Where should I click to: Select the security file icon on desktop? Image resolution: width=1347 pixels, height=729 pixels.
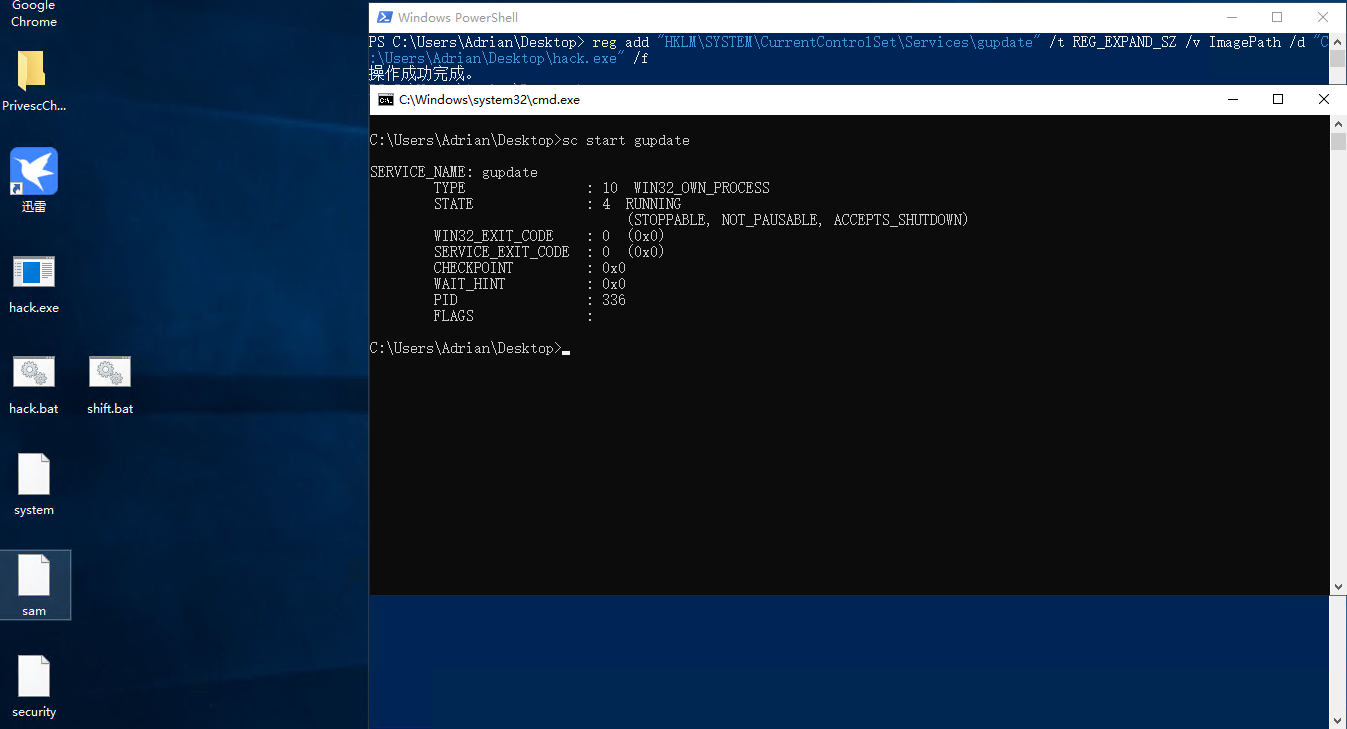tap(34, 676)
